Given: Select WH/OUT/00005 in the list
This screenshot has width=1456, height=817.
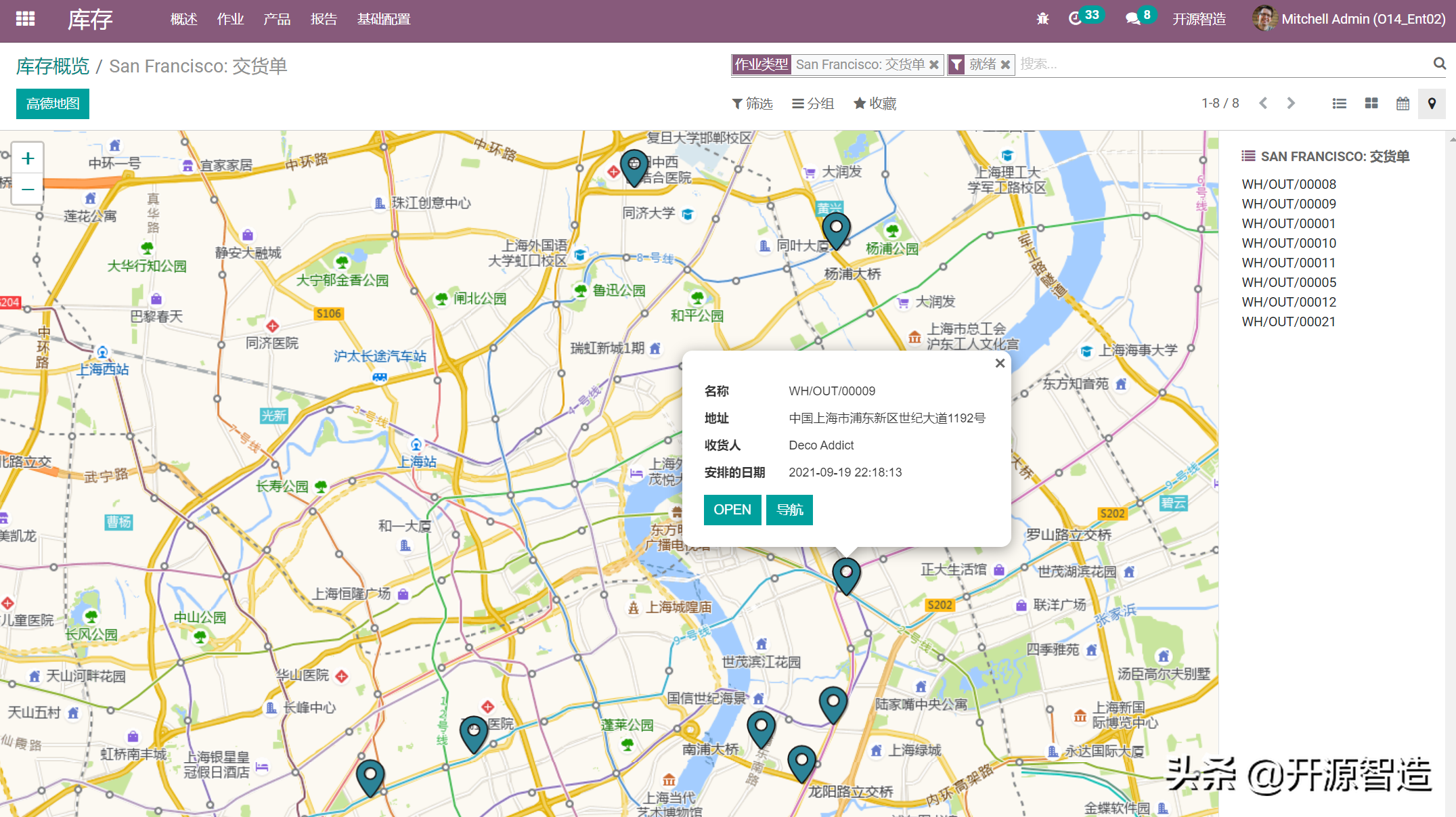Looking at the screenshot, I should (x=1289, y=282).
